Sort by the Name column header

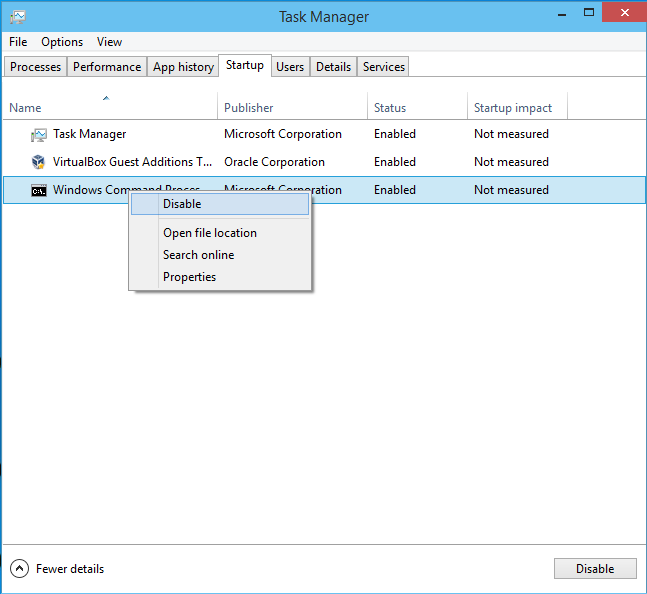(x=110, y=106)
